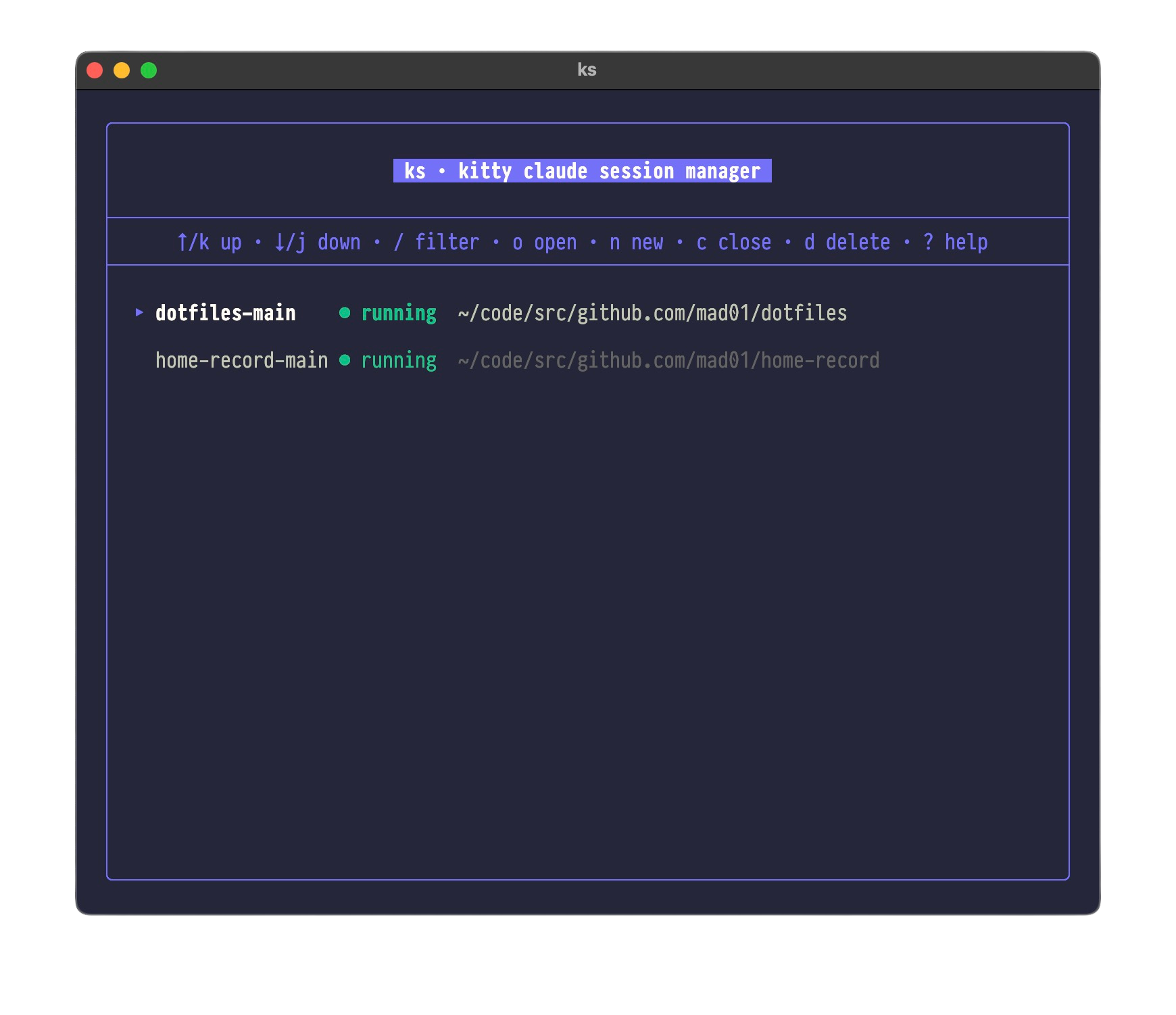Click the up arrow hint in the shortcut bar
Image resolution: width=1176 pixels, height=1015 pixels.
coord(210,241)
